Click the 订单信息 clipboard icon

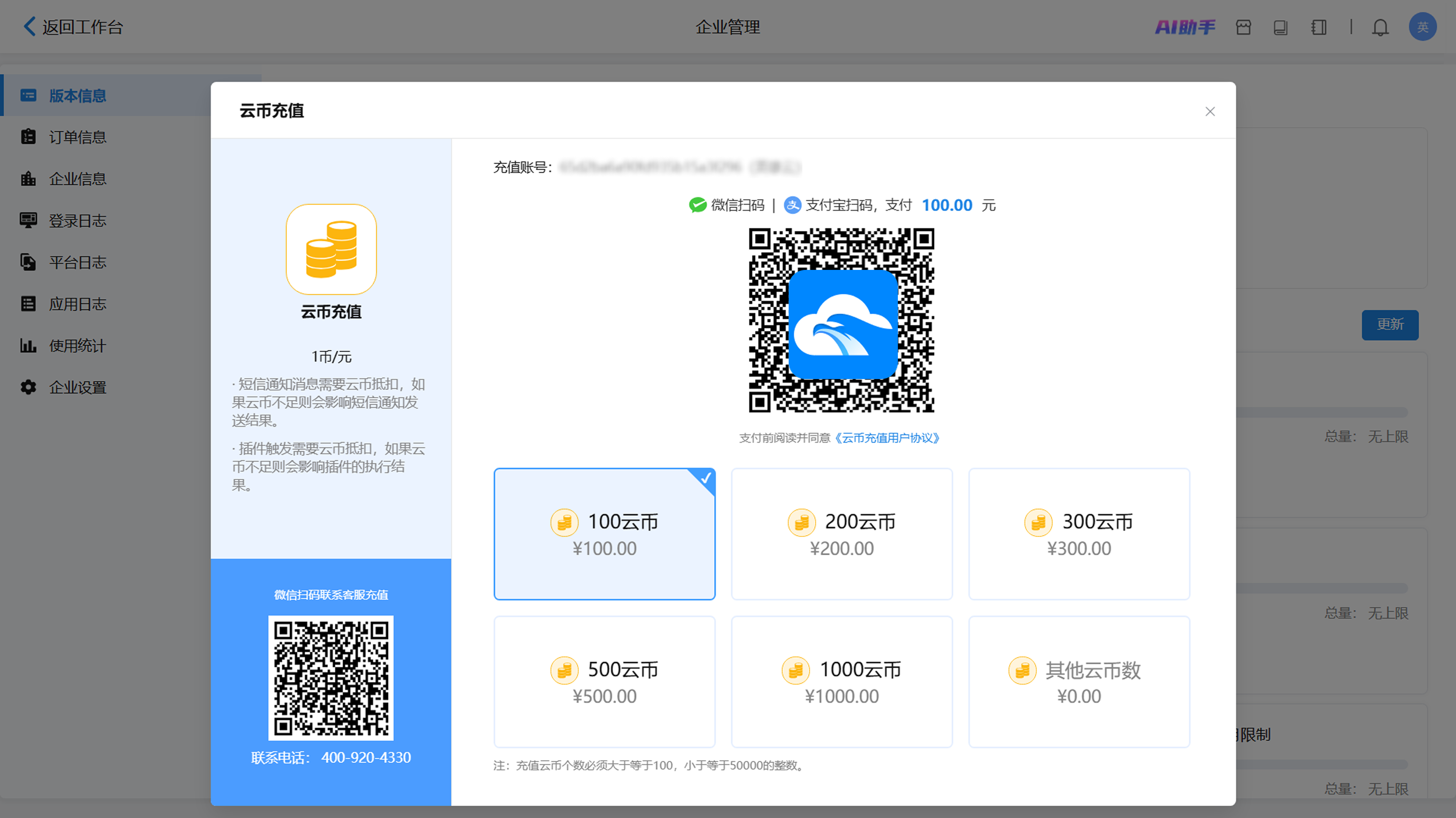[x=28, y=137]
